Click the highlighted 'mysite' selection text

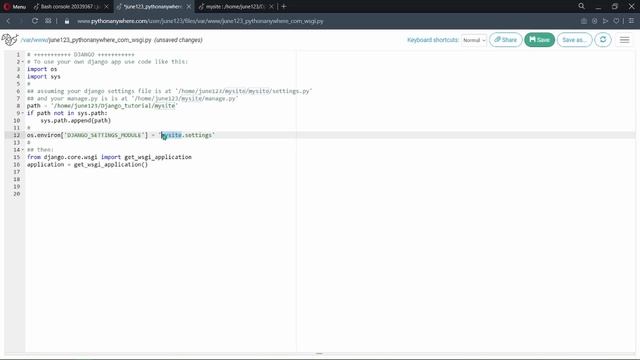coord(171,135)
